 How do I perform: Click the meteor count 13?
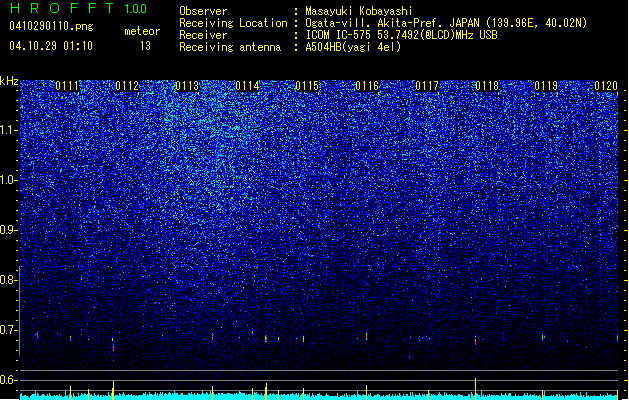(x=145, y=46)
